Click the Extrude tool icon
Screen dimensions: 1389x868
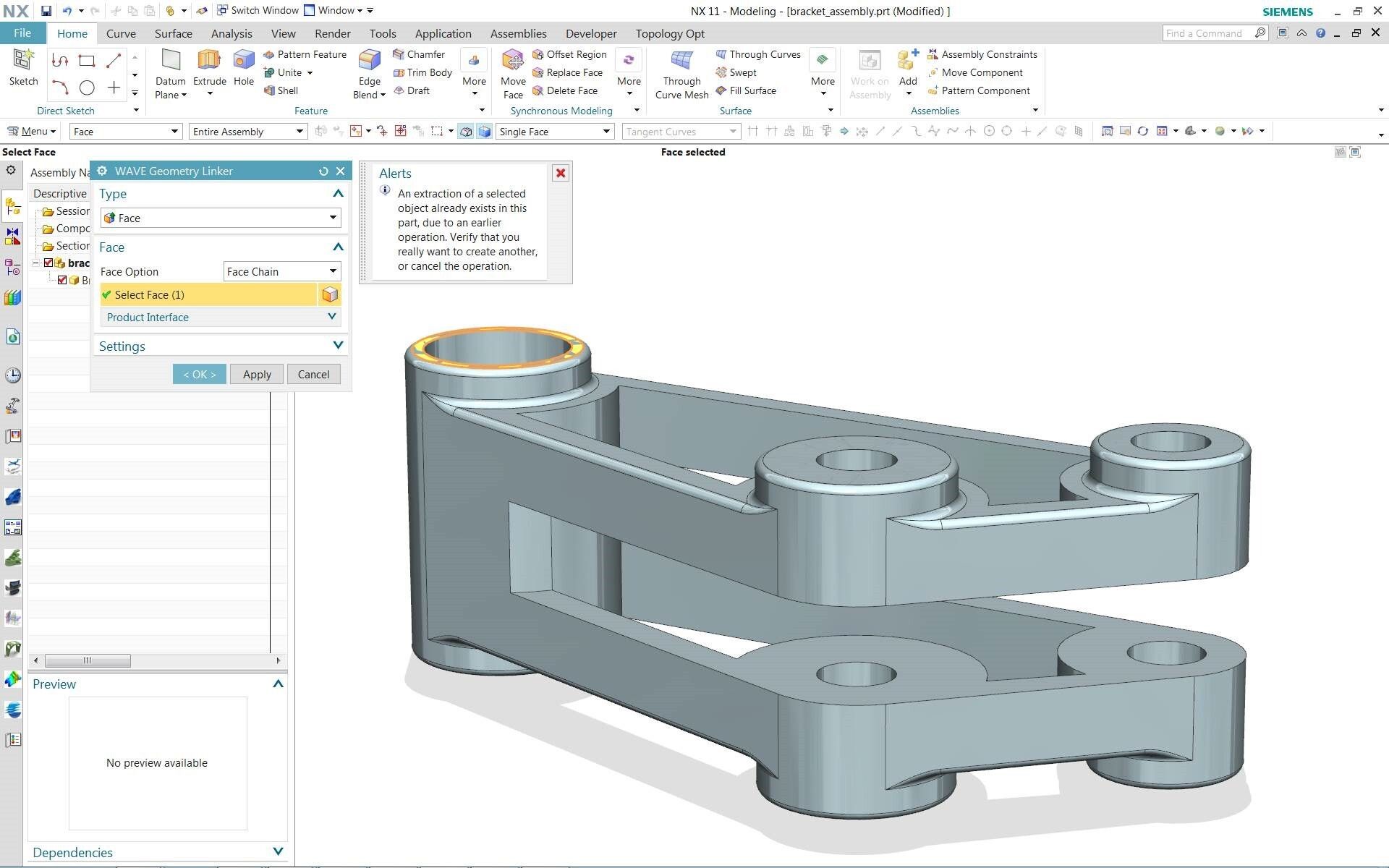coord(209,61)
